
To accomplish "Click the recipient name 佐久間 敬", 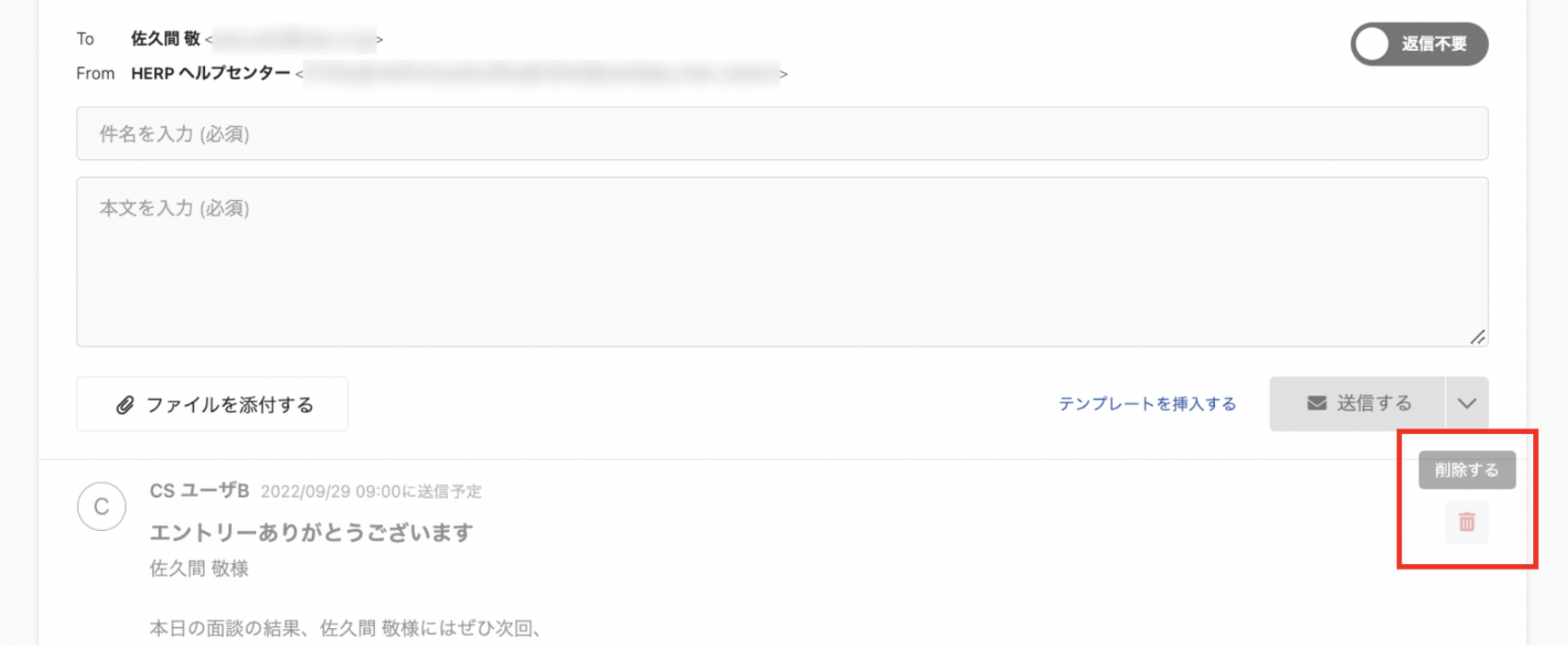I will (165, 39).
